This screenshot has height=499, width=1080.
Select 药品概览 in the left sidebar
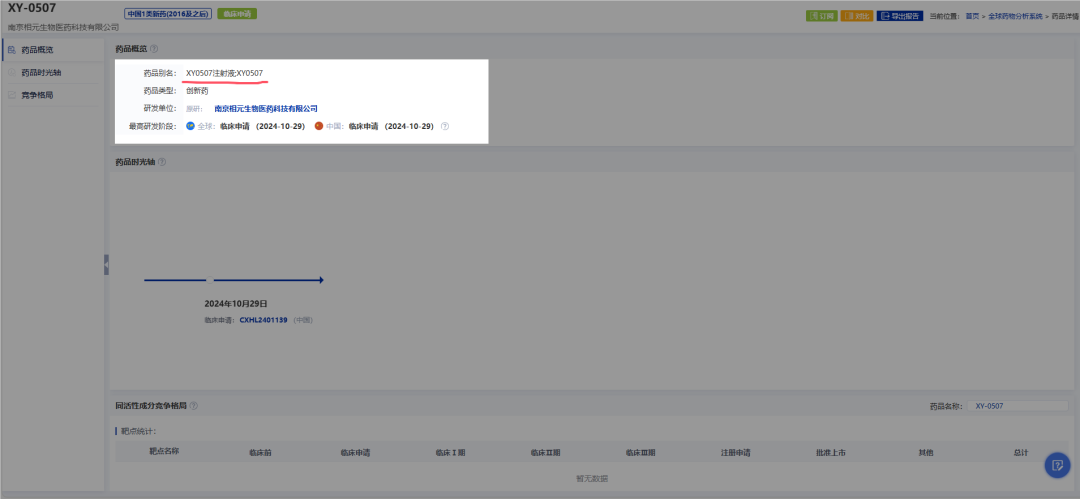36,49
